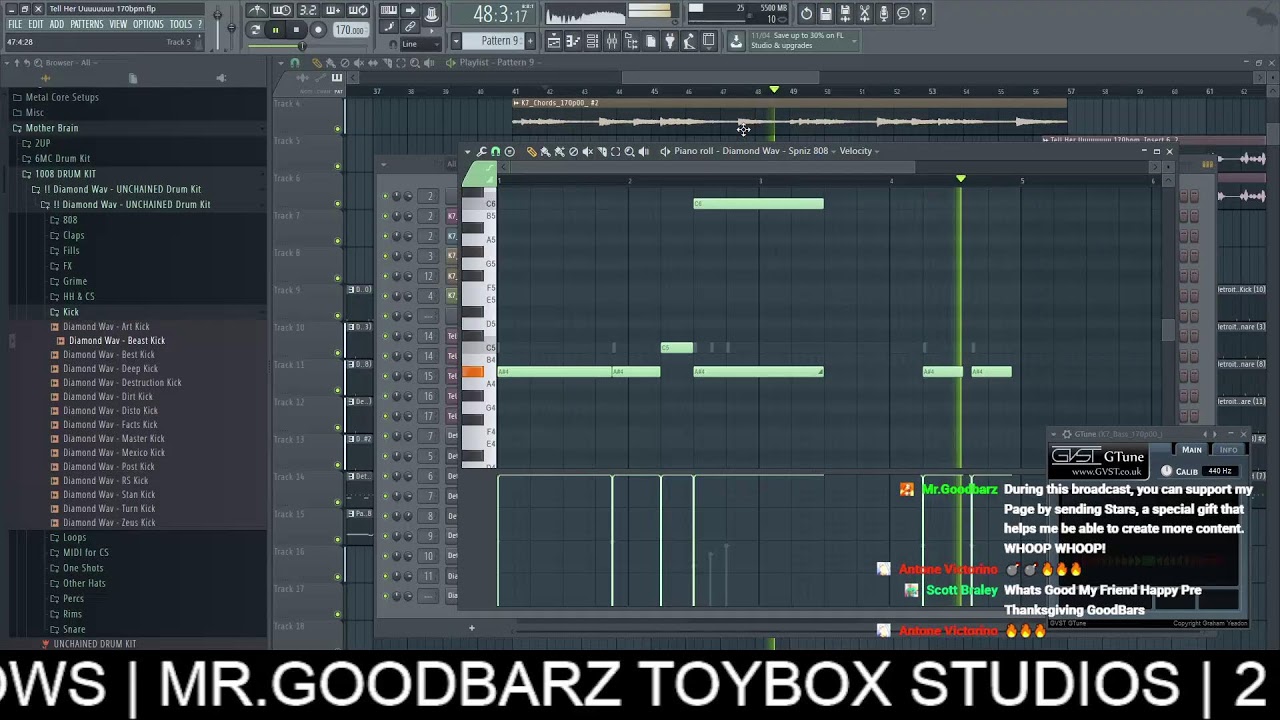Pause playback with the transport button
1280x720 pixels.
(x=275, y=30)
